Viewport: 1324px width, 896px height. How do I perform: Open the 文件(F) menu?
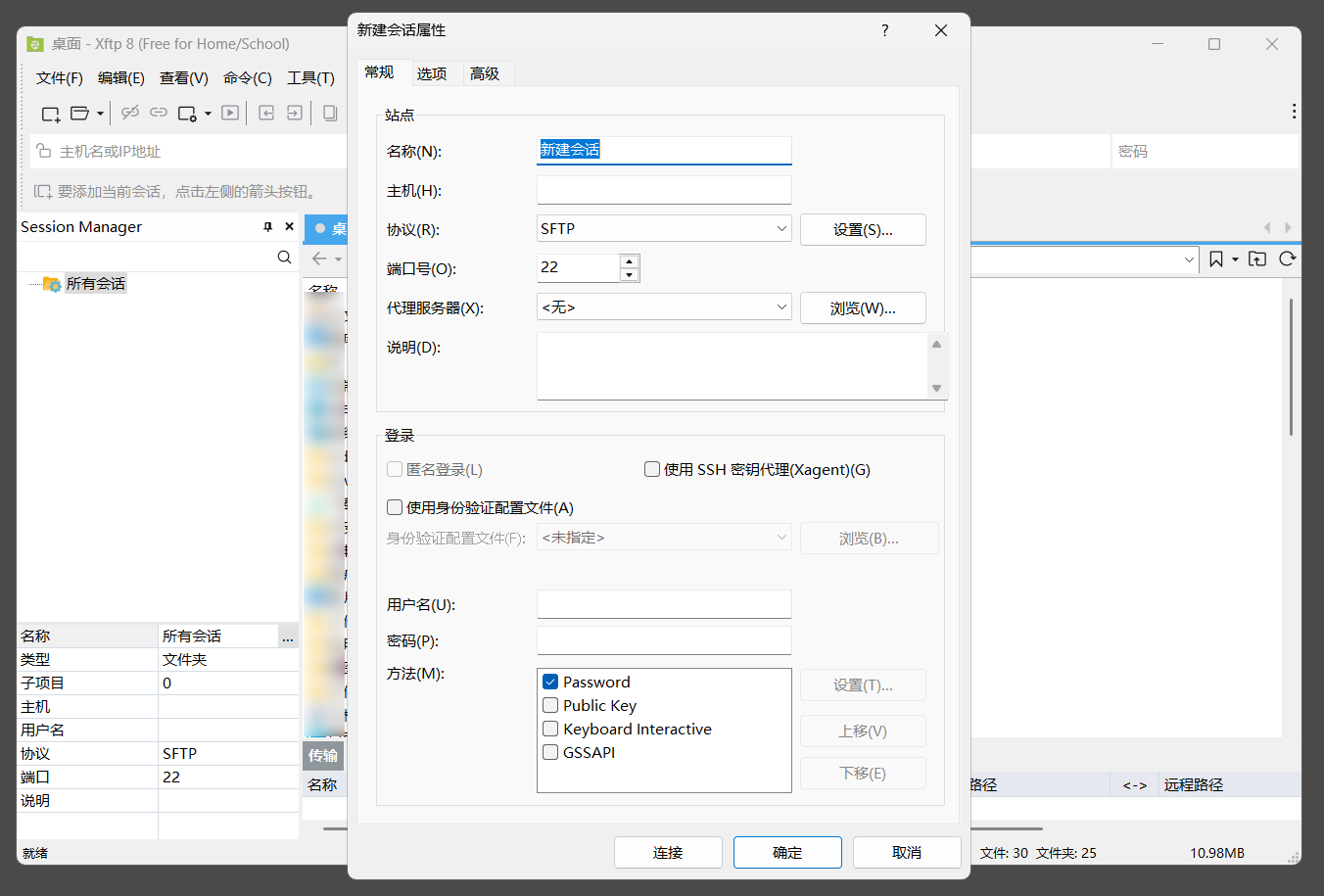(x=60, y=78)
